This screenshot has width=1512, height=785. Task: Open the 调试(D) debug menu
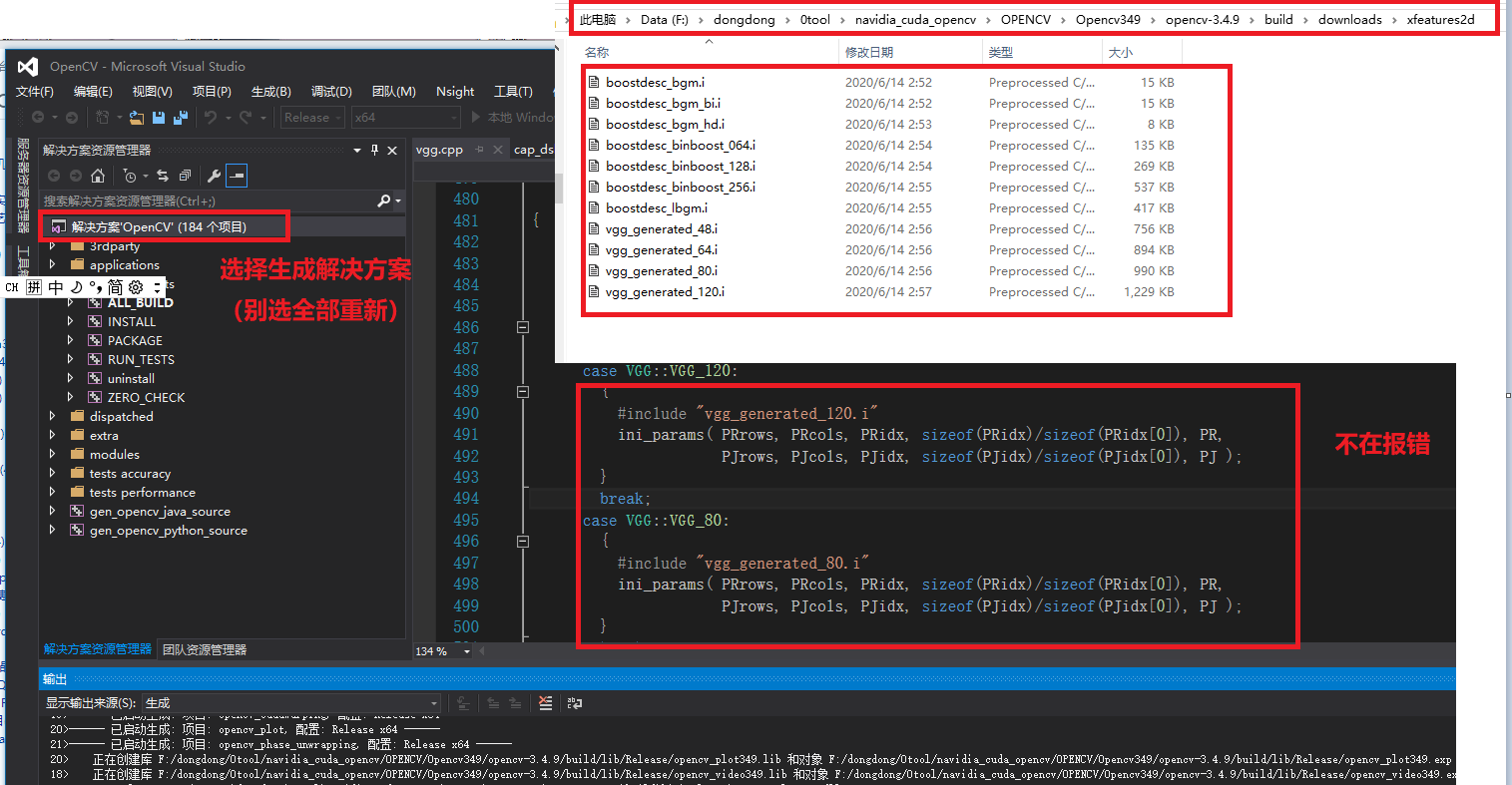pos(331,92)
